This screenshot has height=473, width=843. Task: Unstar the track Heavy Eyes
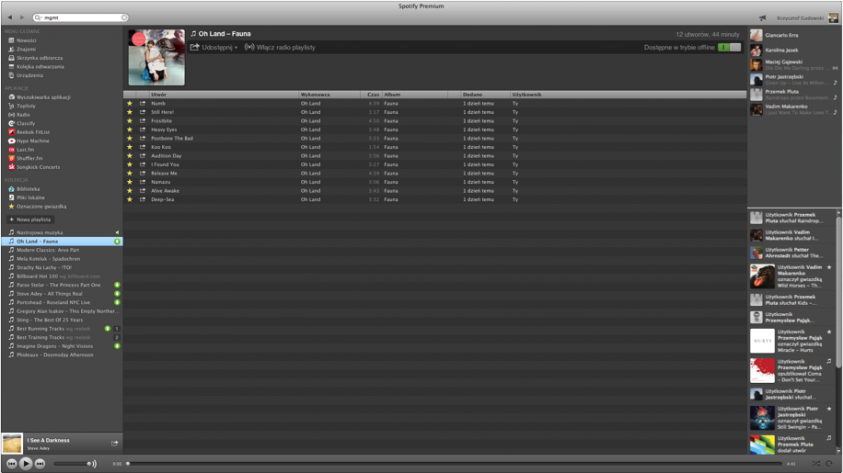click(130, 130)
